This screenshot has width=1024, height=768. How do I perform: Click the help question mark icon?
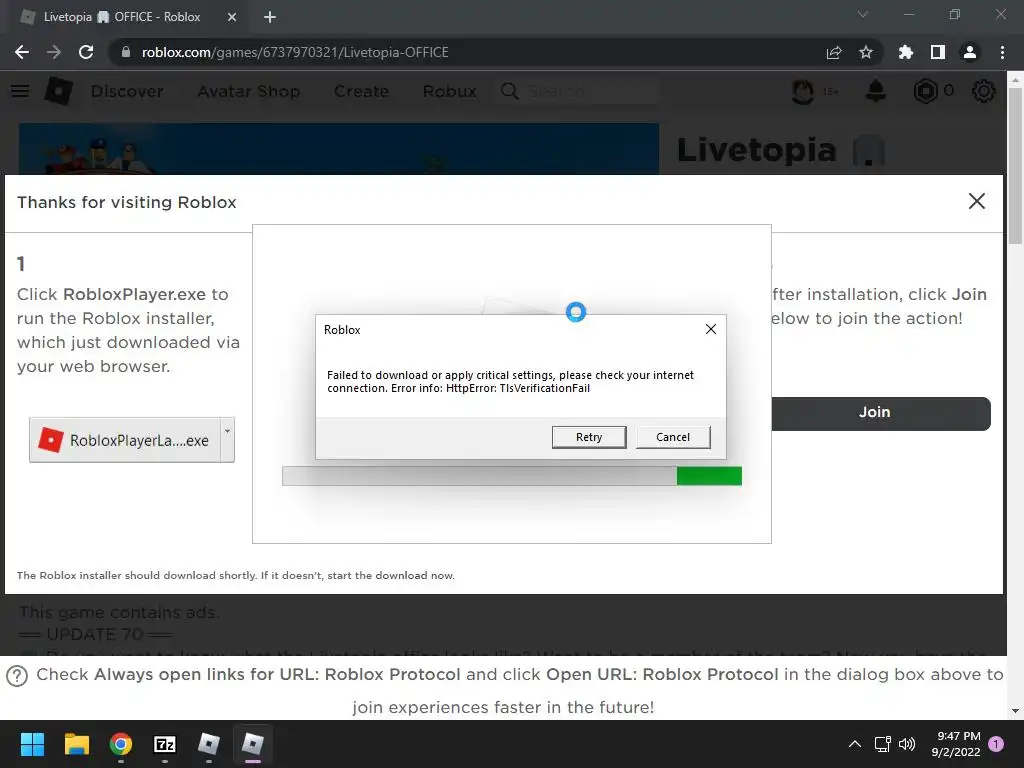17,676
